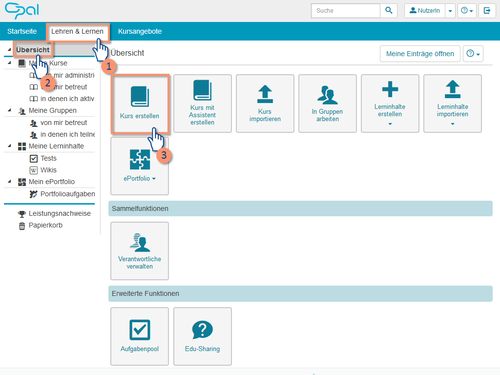Collapse the Meine Gruppen tree arrow
The image size is (500, 375).
coord(9,110)
